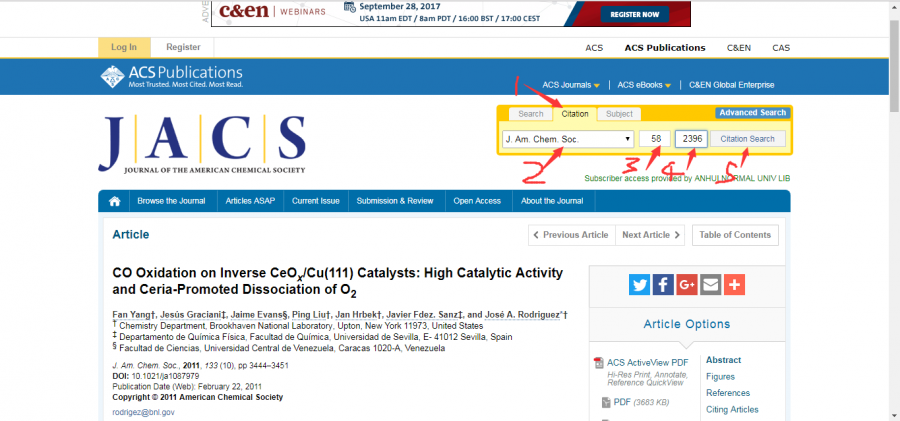Click the volume number field
Screen dimensions: 900x421
654,139
